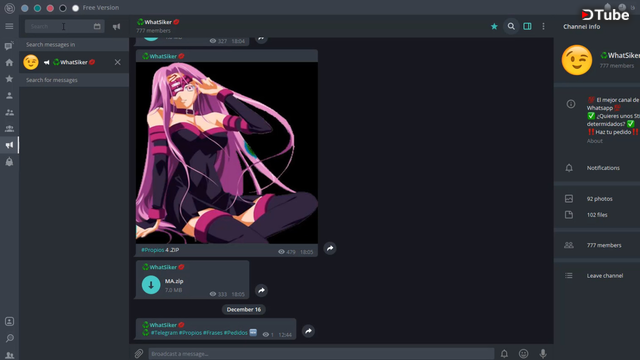
Task: Open favorites star in sidebar
Action: click(x=9, y=79)
